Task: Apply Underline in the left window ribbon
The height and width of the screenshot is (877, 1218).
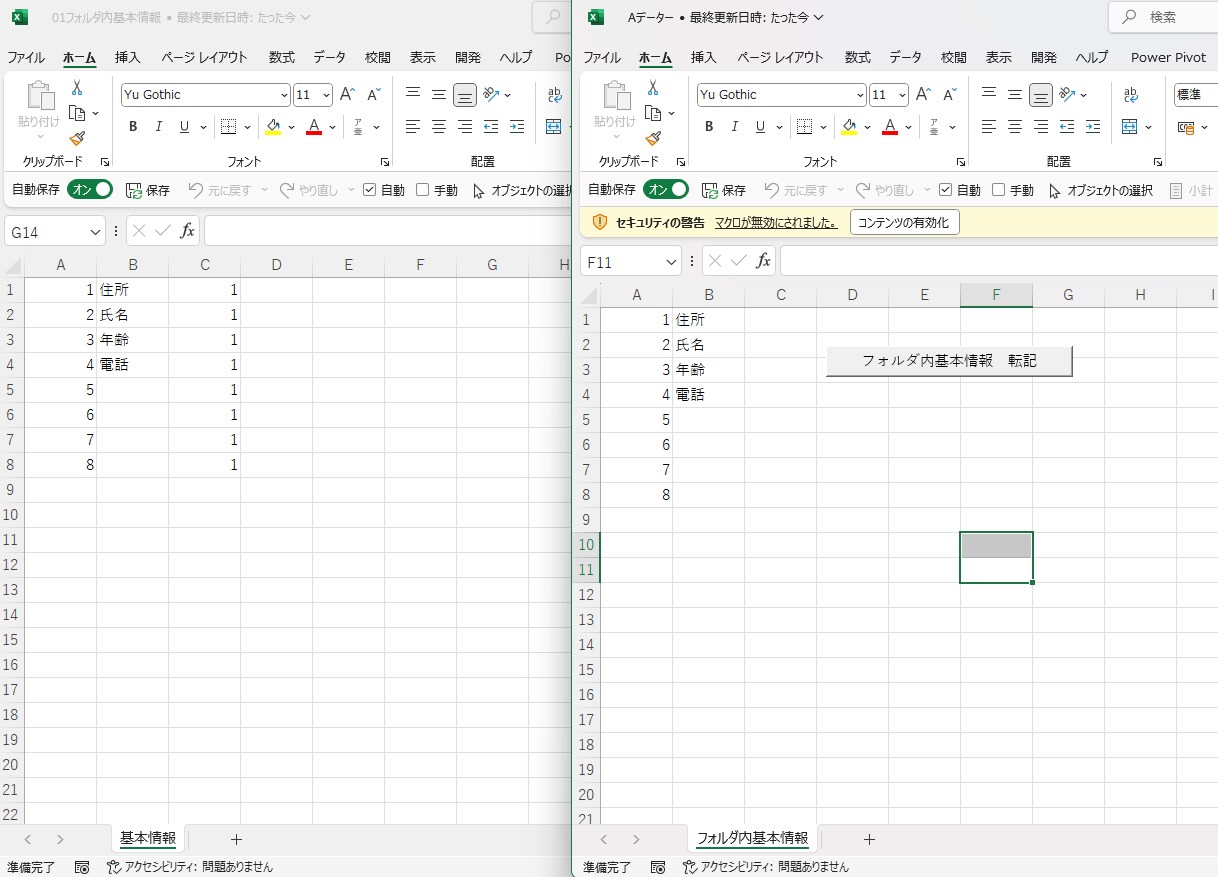Action: (x=184, y=127)
